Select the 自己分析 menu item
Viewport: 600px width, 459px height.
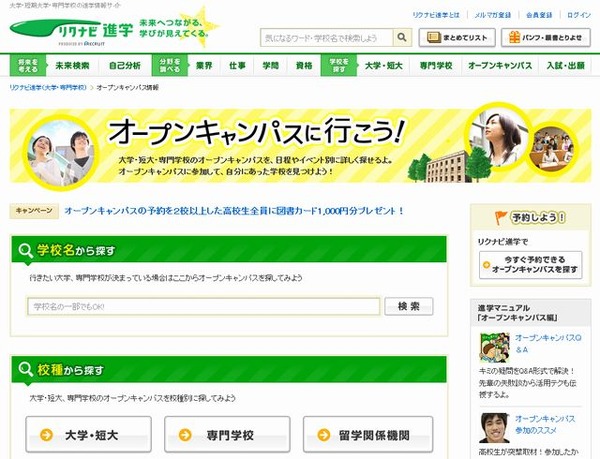125,65
